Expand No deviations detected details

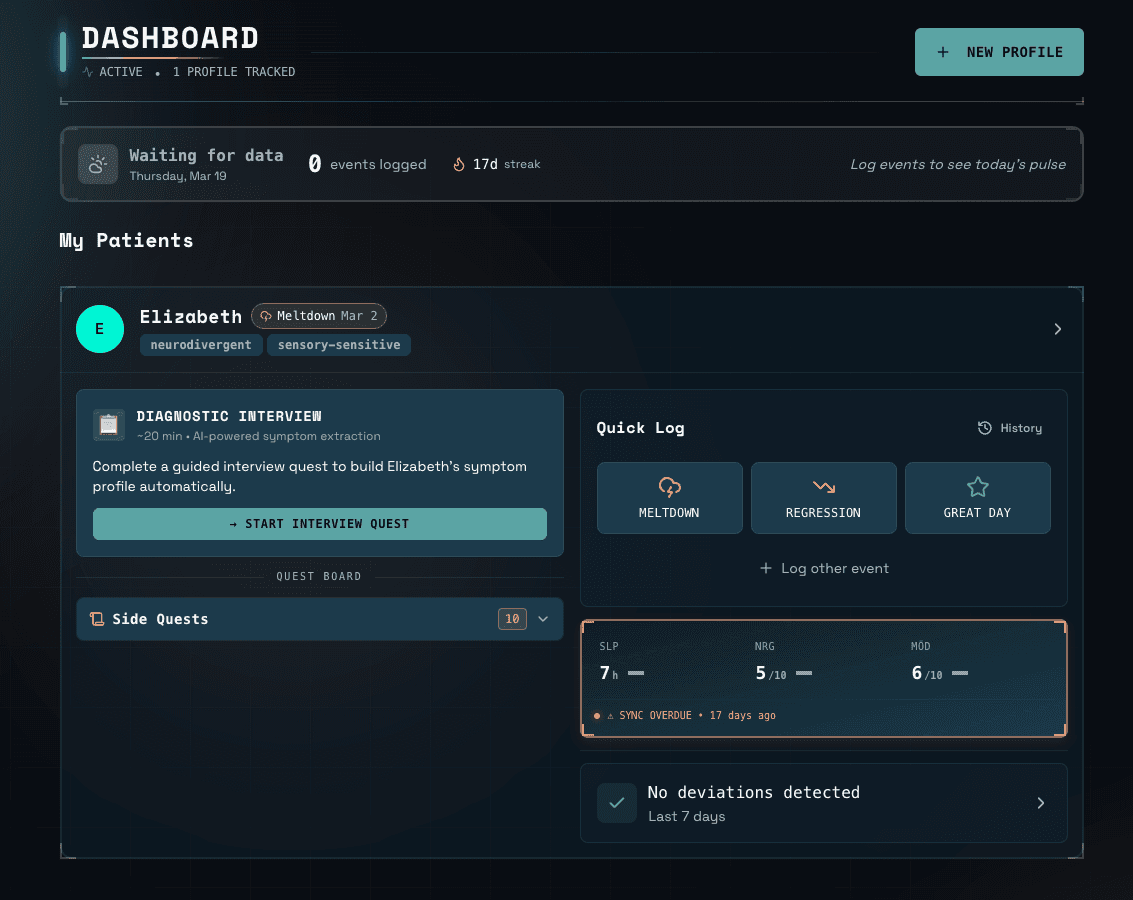point(1041,802)
